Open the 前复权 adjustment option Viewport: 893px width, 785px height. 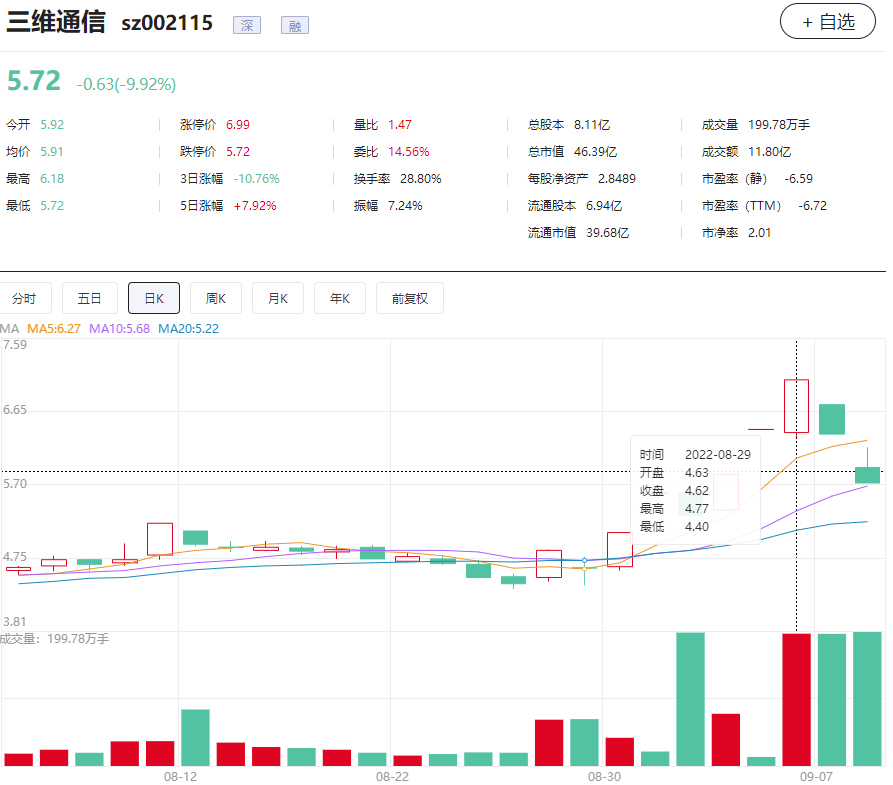click(x=409, y=298)
